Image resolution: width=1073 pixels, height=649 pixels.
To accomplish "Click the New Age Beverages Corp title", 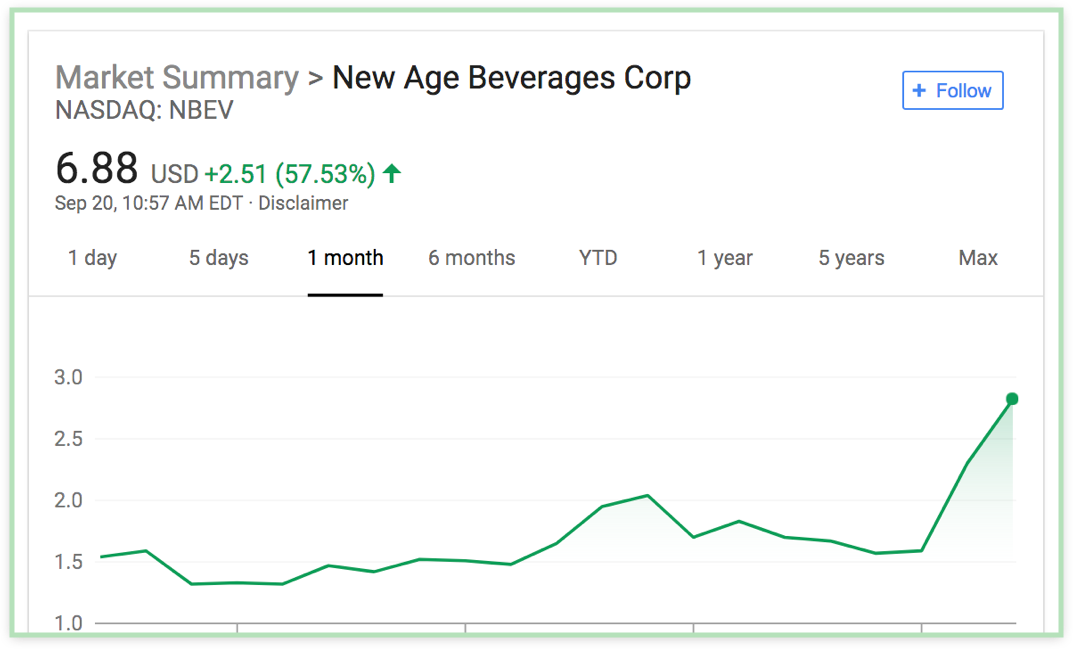I will (511, 78).
